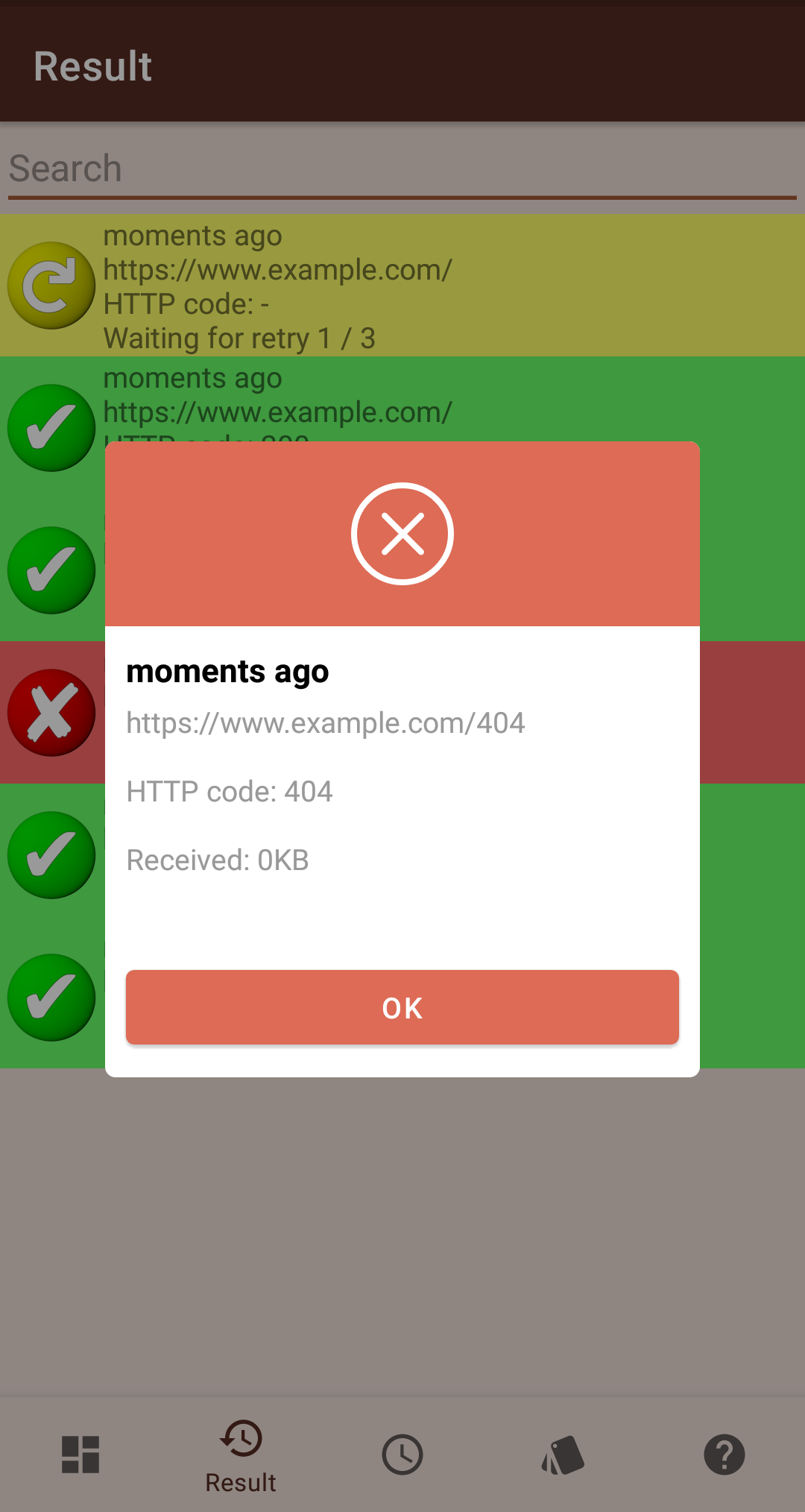Select the Waiting for retry 1/3 entry

pos(402,286)
